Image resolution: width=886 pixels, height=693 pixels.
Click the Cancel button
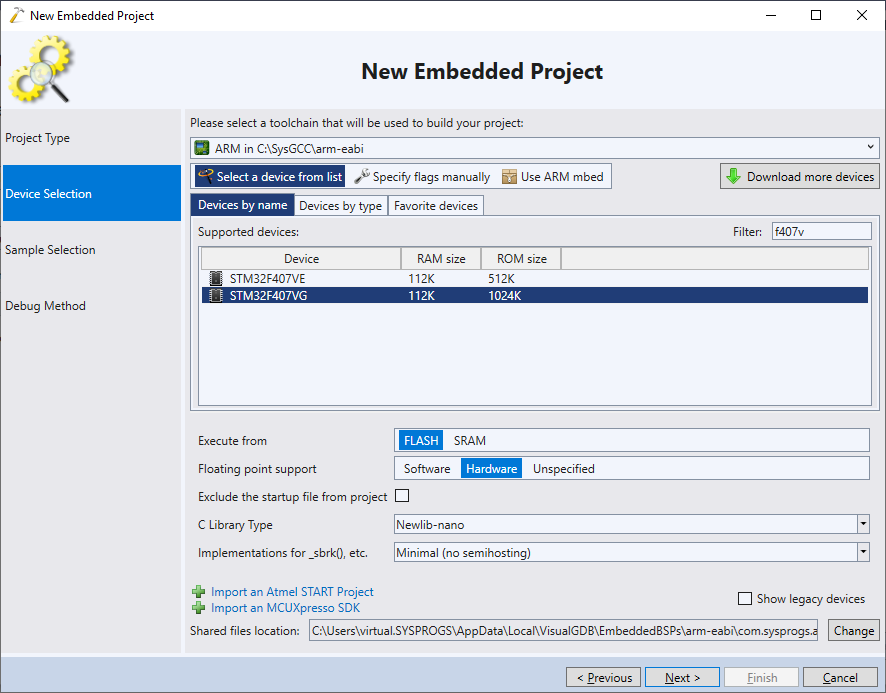click(x=840, y=677)
